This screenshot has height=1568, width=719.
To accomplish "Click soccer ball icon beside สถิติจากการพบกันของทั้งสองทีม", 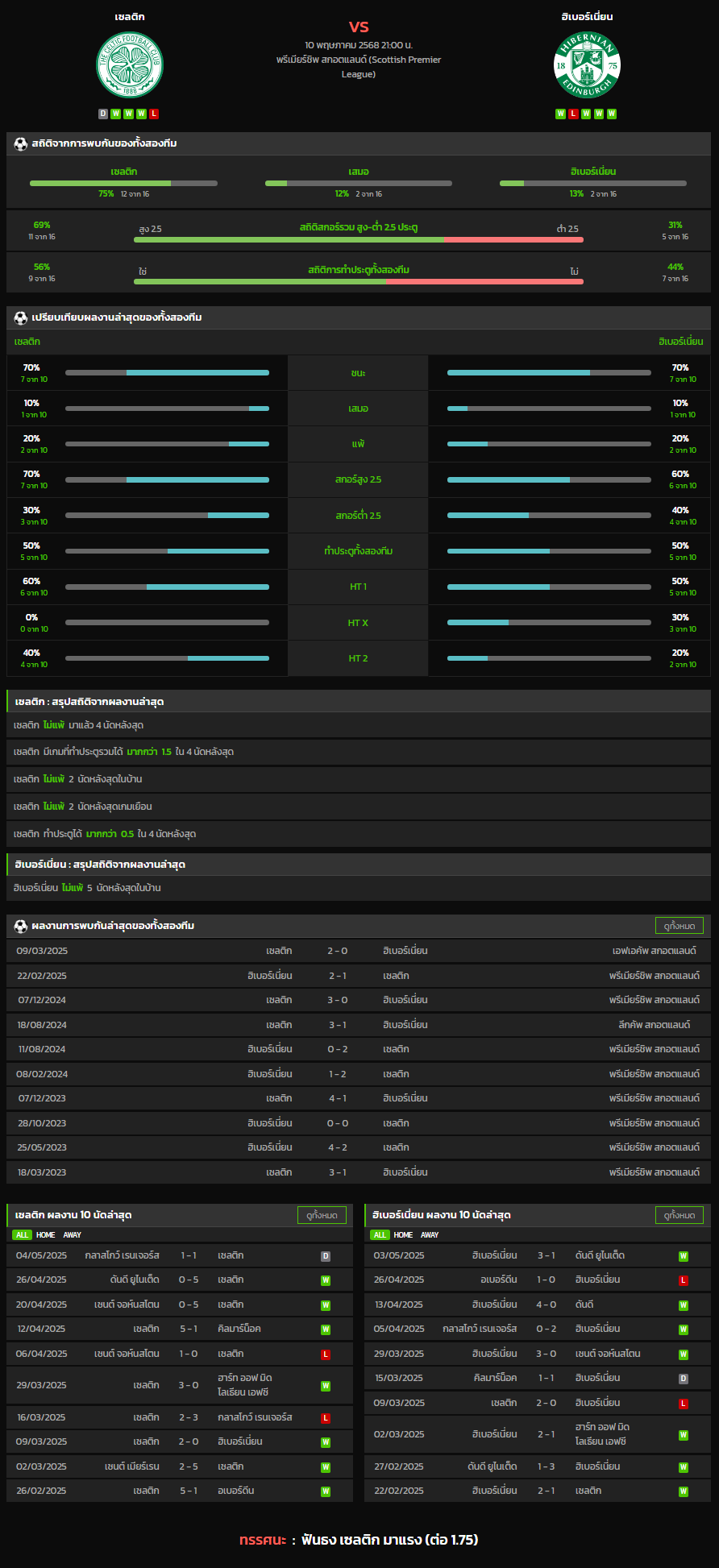I will coord(21,143).
